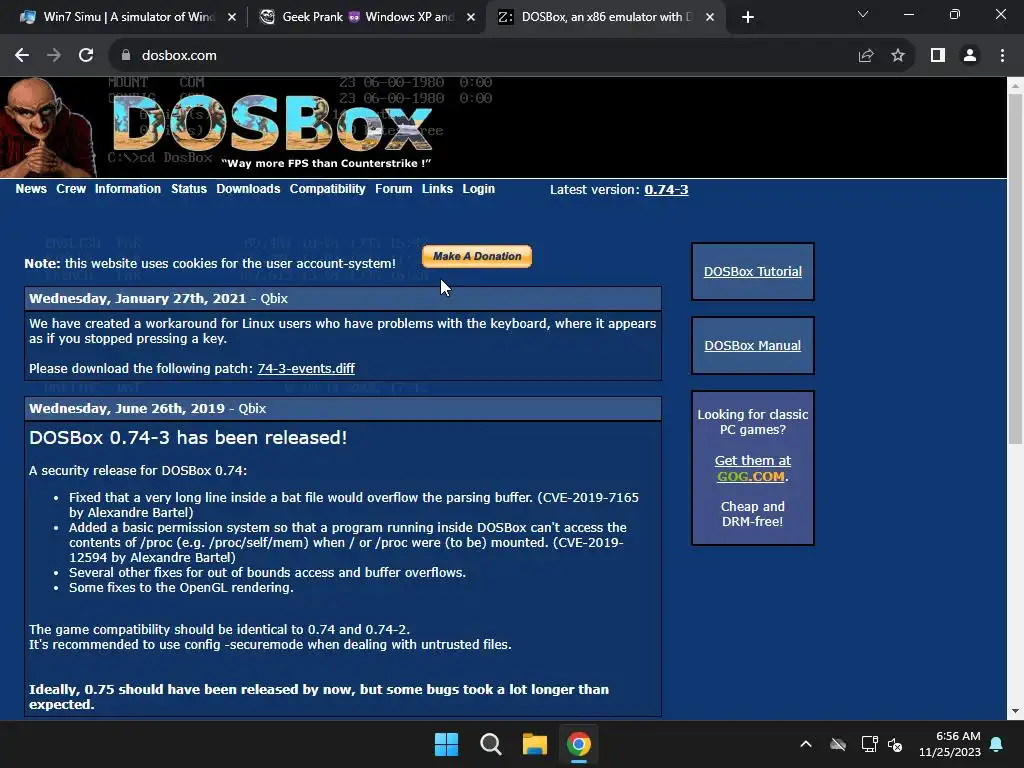Go to the Status page

(x=189, y=189)
